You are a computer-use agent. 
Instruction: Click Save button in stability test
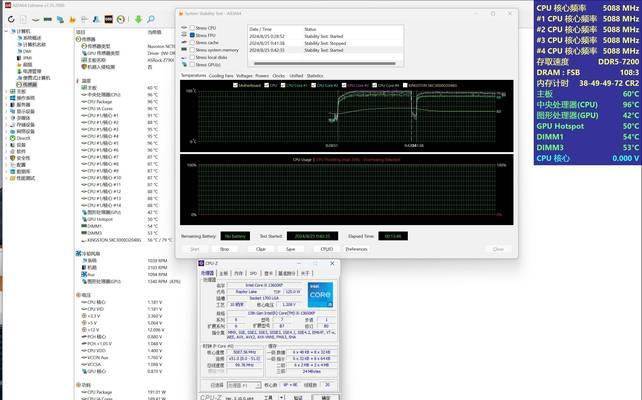click(x=290, y=249)
